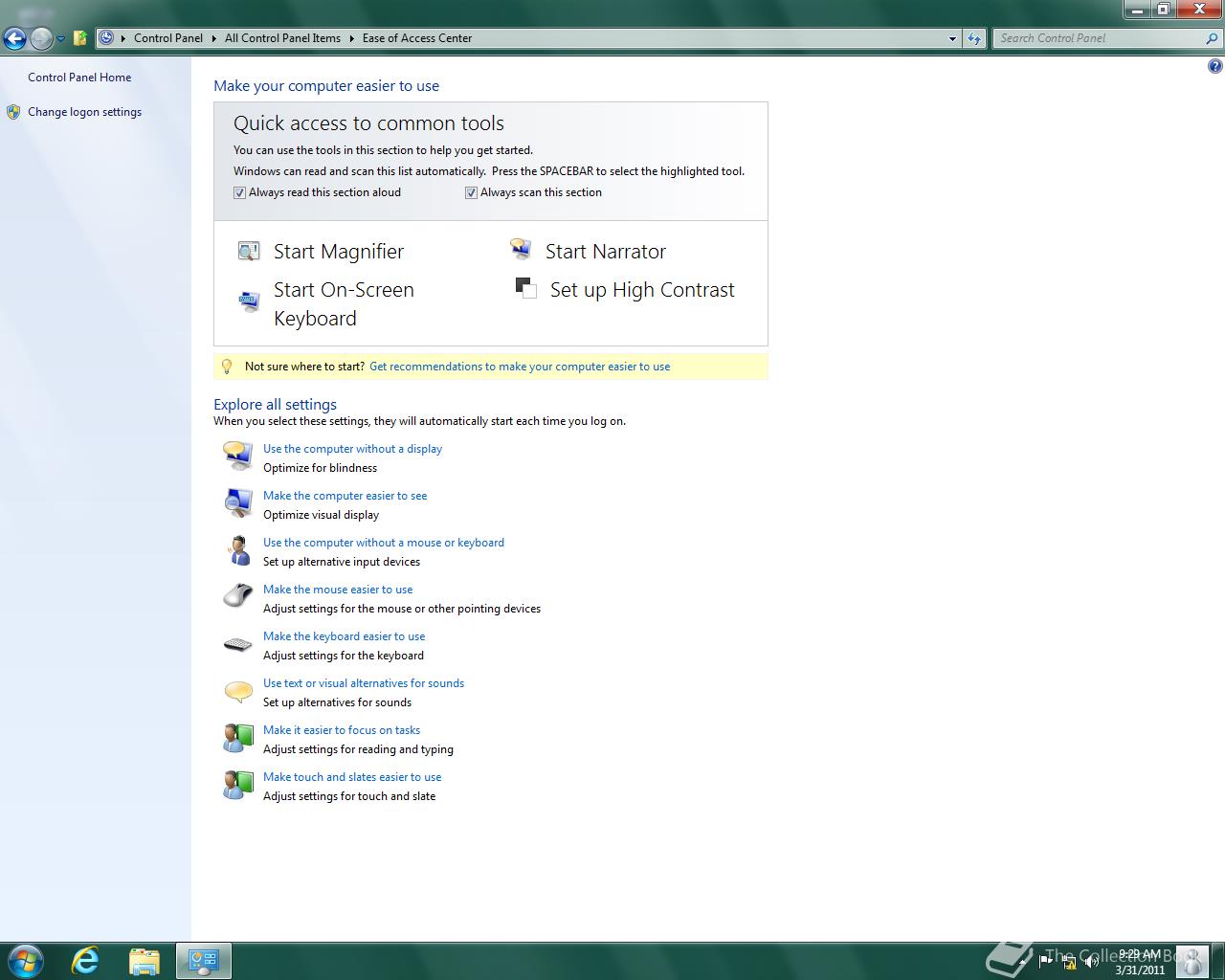Click the folder up-level icon in the navigation bar
The width and height of the screenshot is (1225, 980).
(x=80, y=38)
